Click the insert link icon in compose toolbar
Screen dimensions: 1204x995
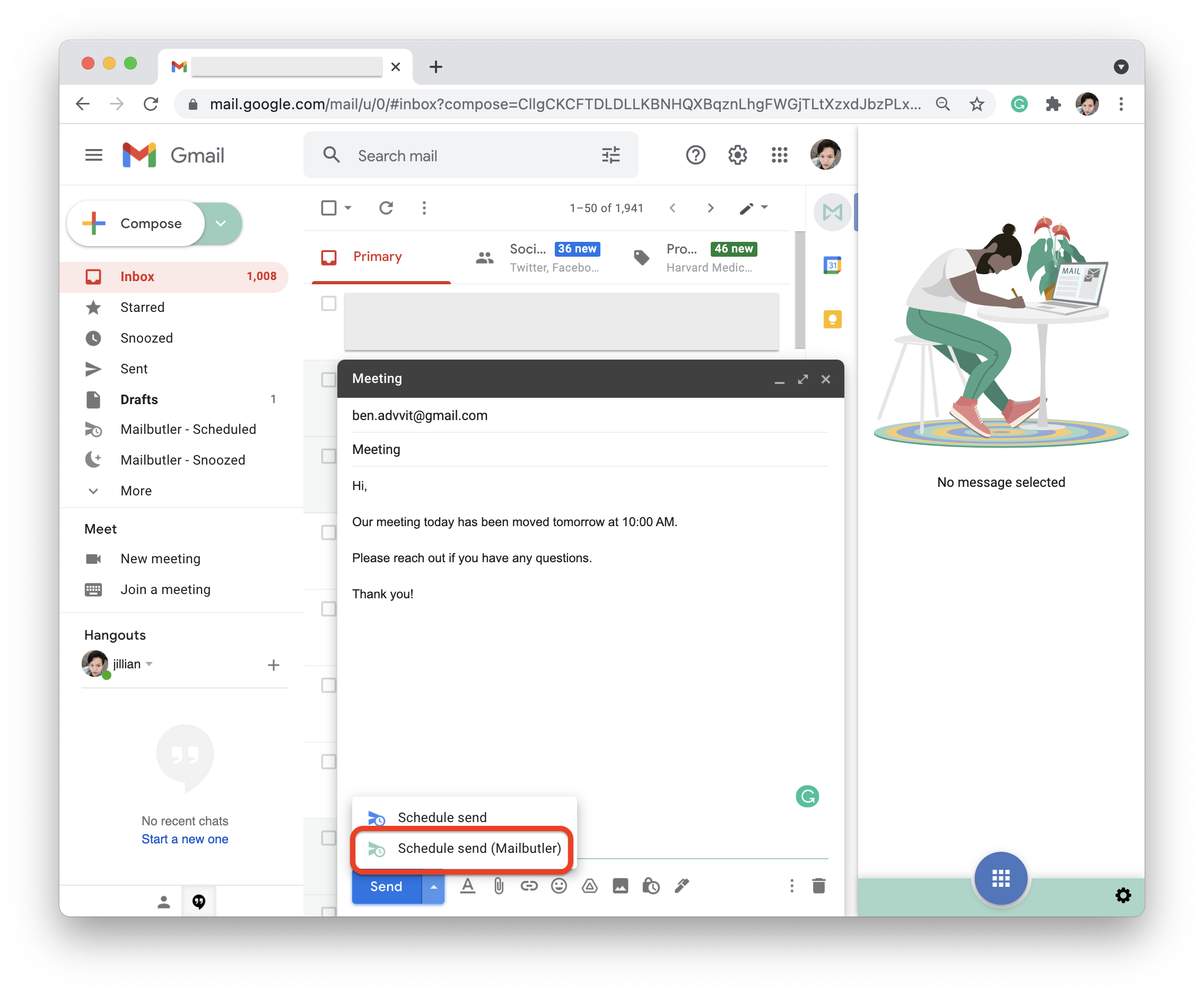(x=527, y=886)
